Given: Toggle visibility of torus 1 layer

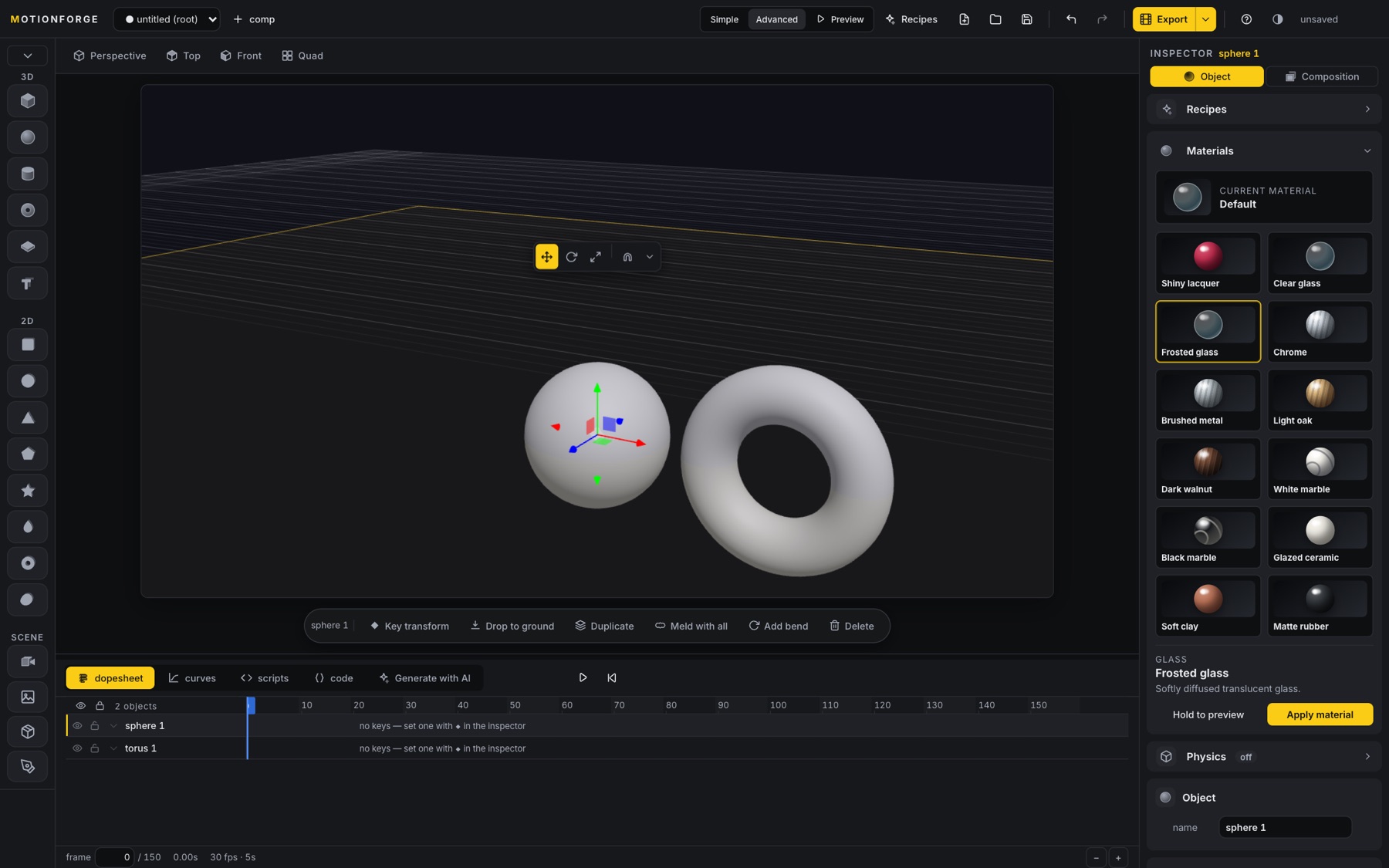Looking at the screenshot, I should click(77, 748).
